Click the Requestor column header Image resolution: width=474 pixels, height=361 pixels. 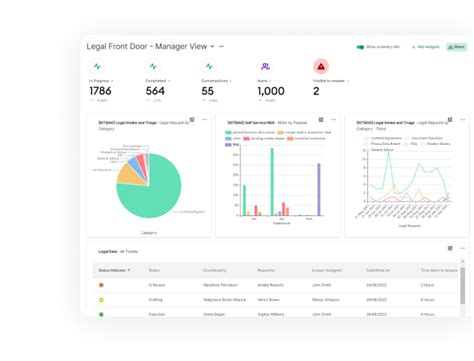(266, 270)
